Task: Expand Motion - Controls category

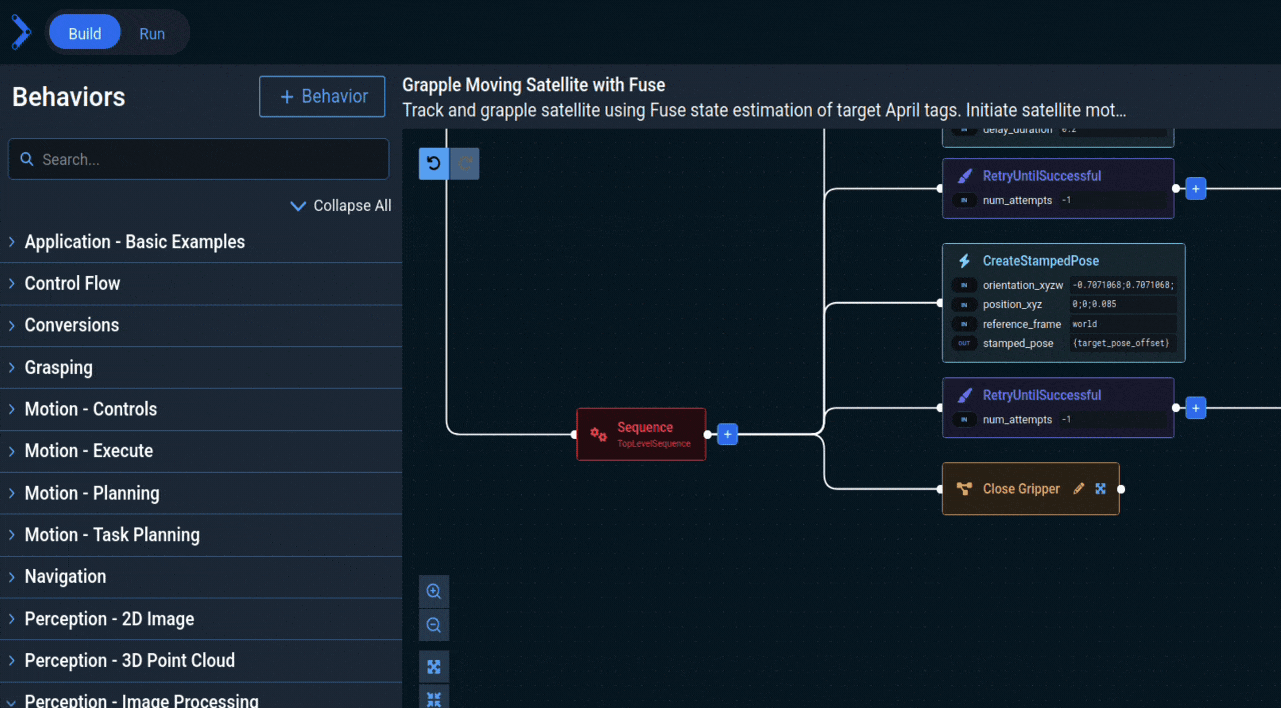Action: [x=200, y=409]
